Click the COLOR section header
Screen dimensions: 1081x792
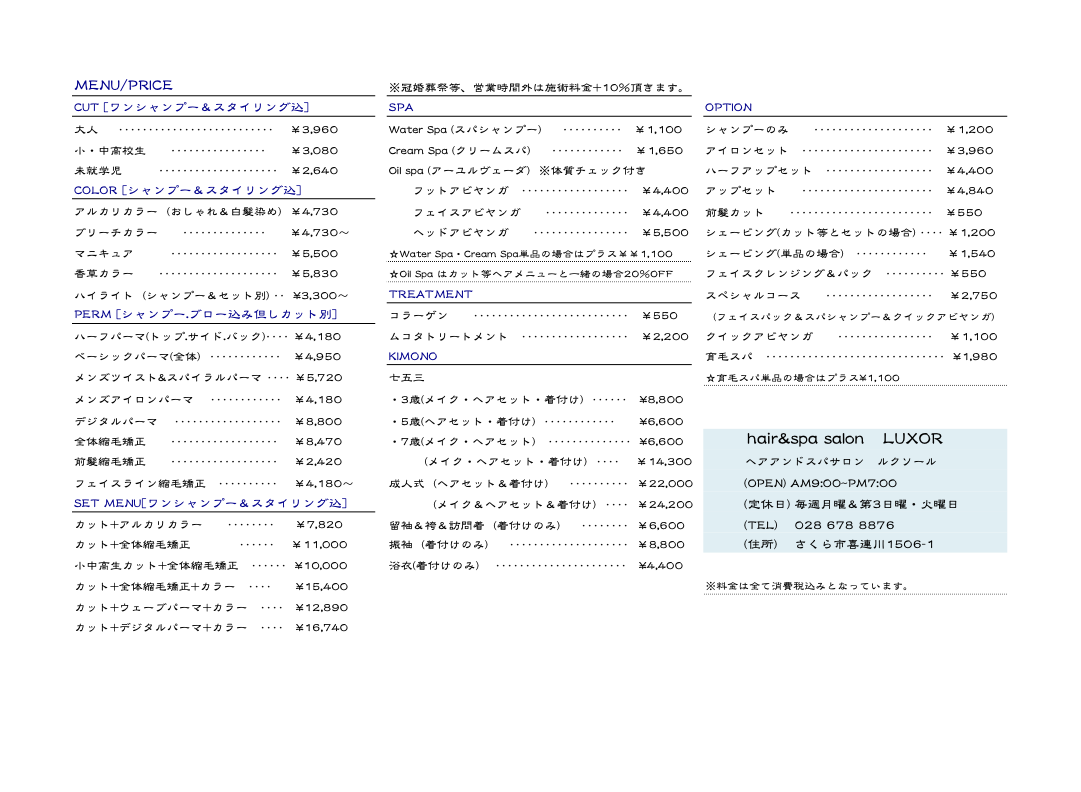(x=187, y=190)
